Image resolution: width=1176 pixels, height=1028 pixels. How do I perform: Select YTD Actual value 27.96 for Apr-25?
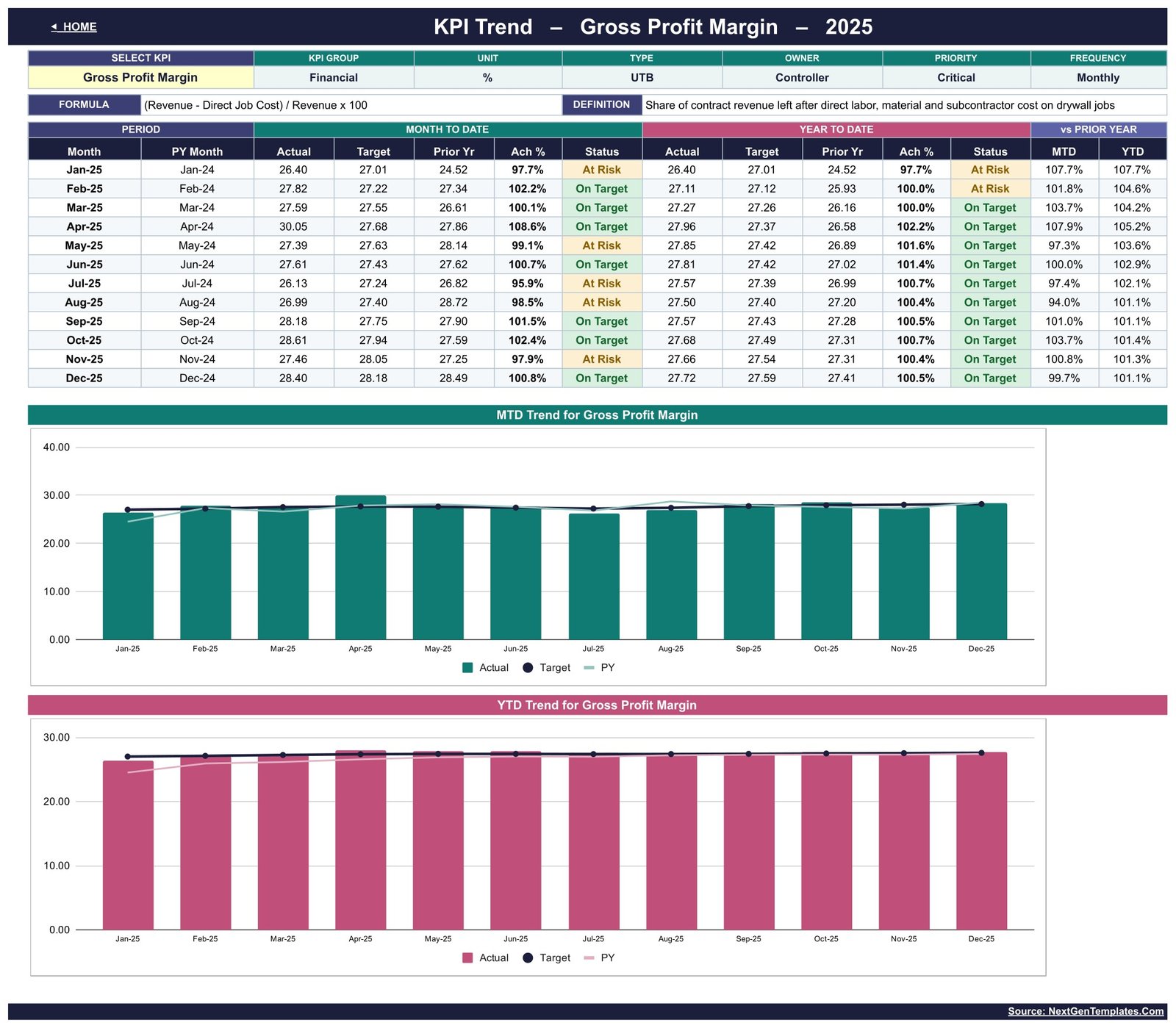pyautogui.click(x=682, y=226)
